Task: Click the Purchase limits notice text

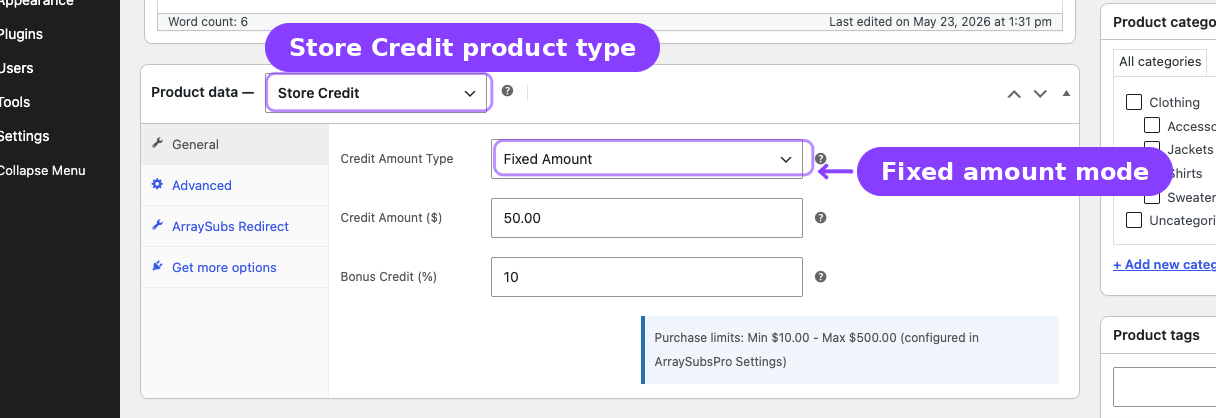Action: point(817,349)
